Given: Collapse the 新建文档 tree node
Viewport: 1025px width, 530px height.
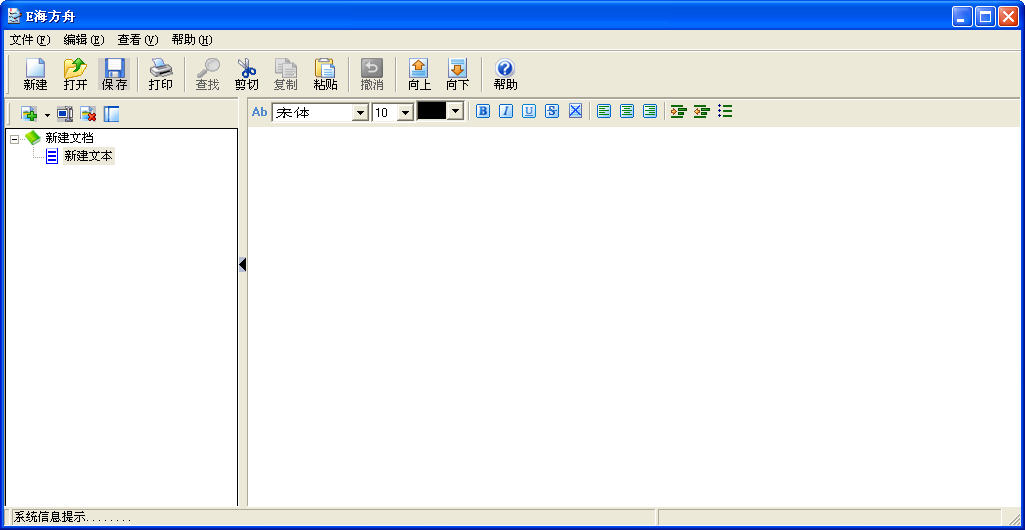Looking at the screenshot, I should (x=14, y=139).
